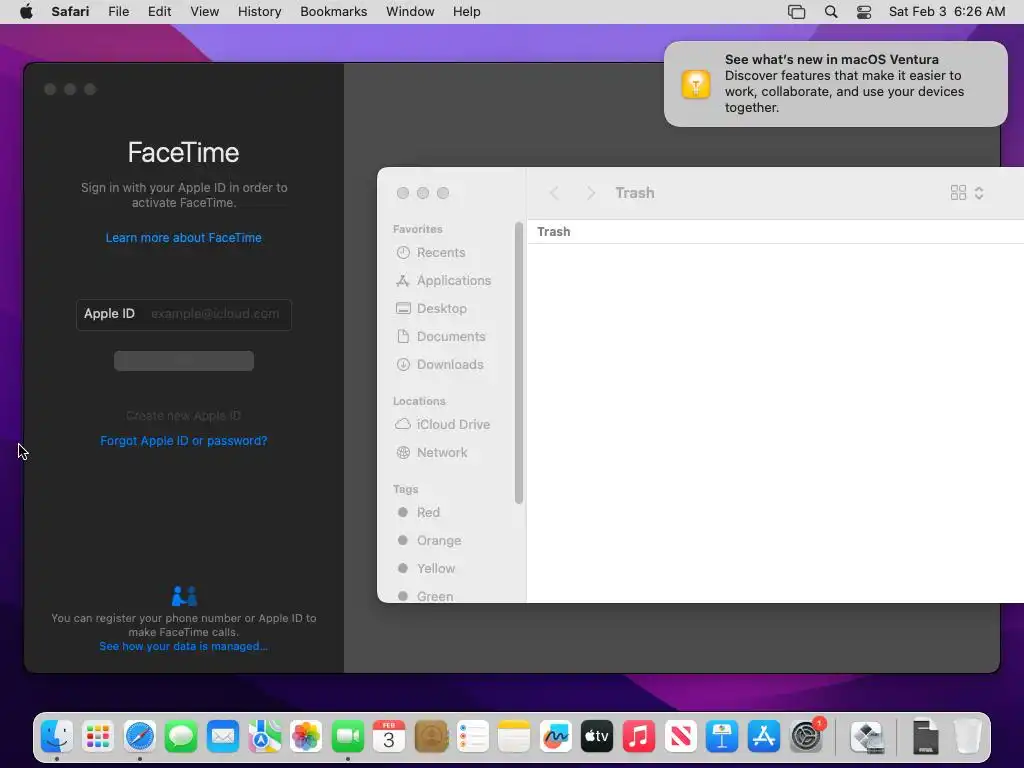Screen dimensions: 1024x768
Task: Open the Mail app in the Dock
Action: pos(223,737)
